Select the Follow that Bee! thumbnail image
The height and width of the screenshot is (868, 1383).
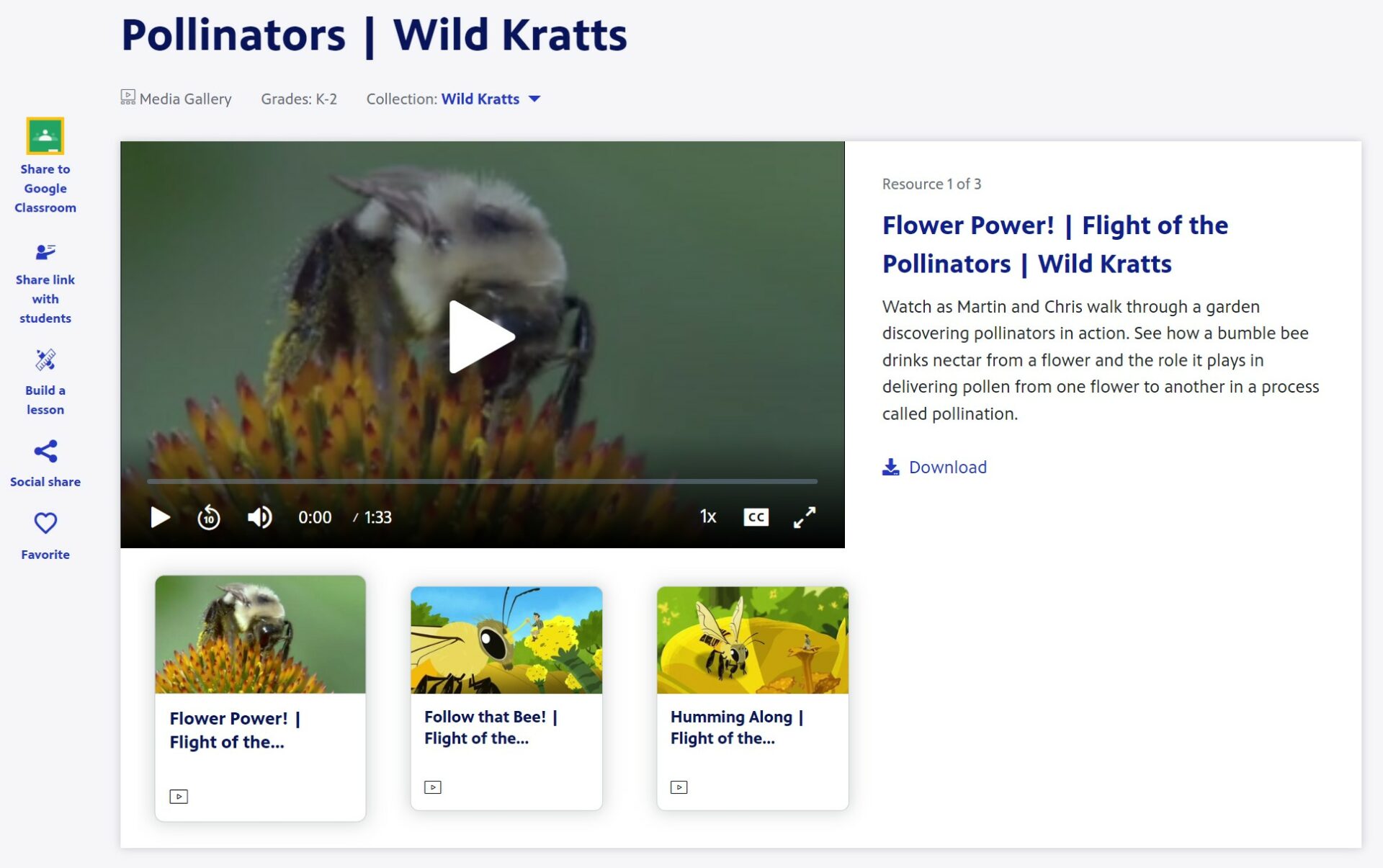pos(506,640)
